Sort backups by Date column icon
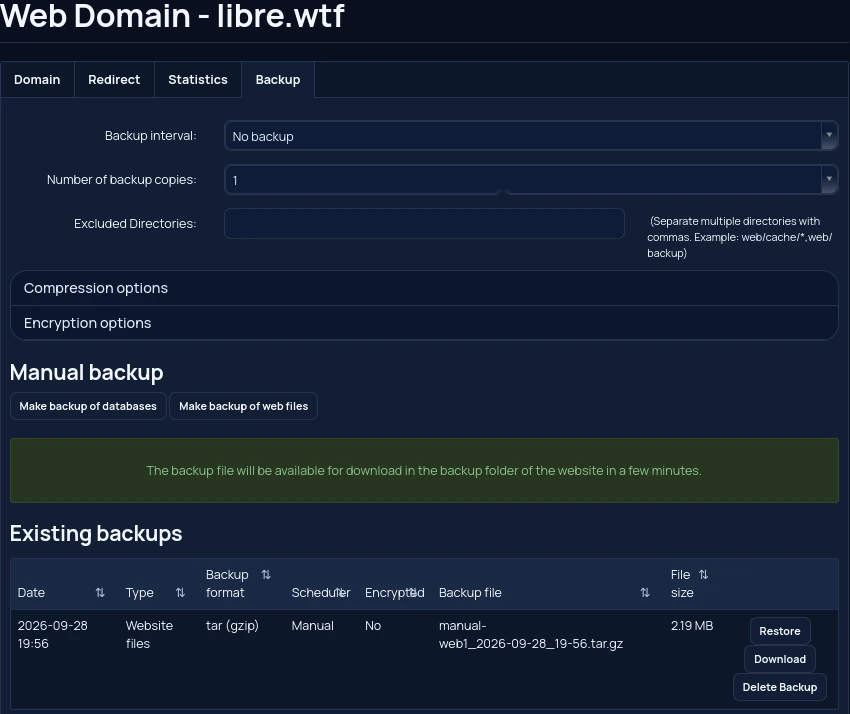The image size is (850, 714). [x=100, y=593]
